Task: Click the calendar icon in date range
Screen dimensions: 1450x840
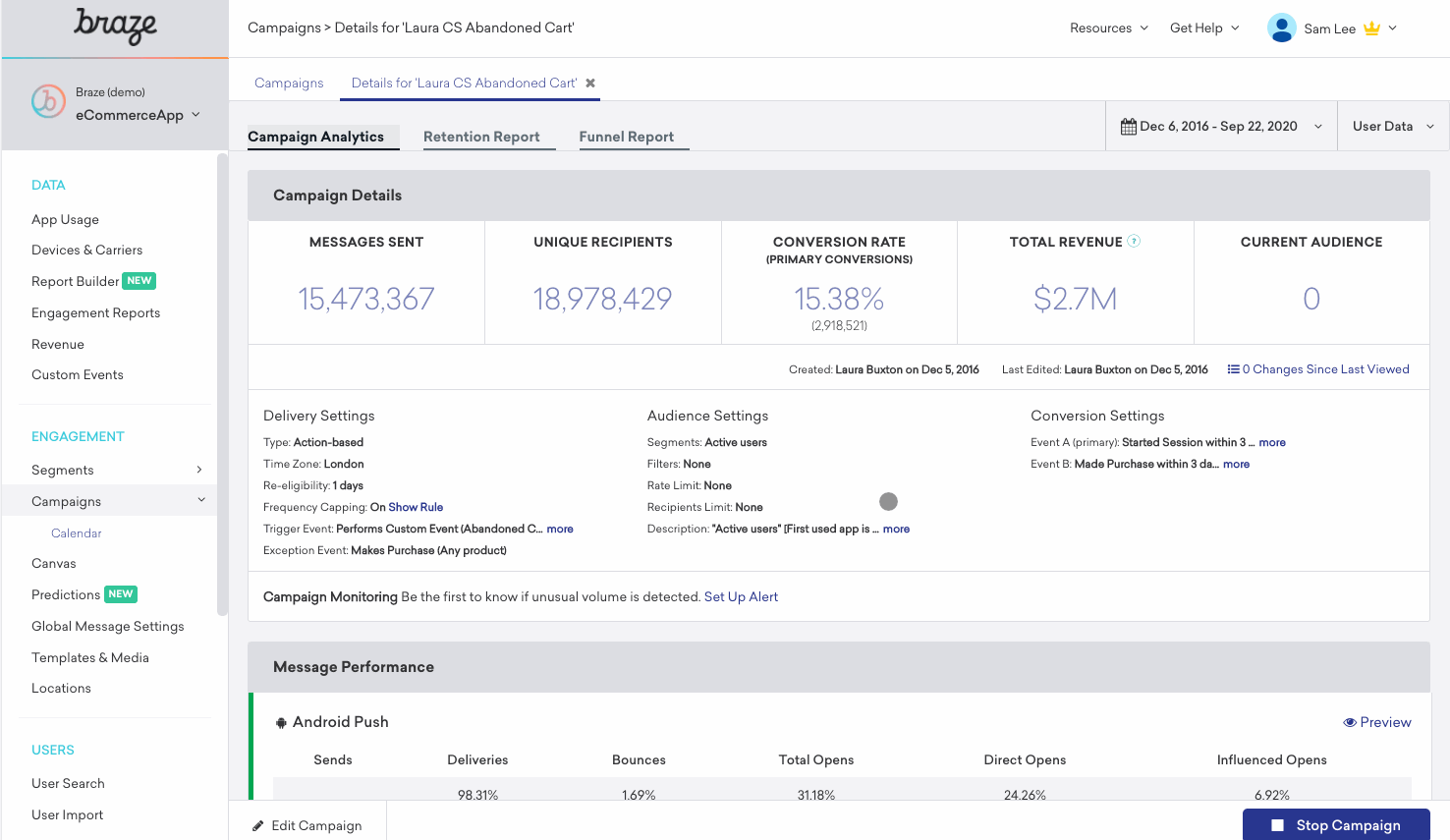Action: coord(1129,127)
